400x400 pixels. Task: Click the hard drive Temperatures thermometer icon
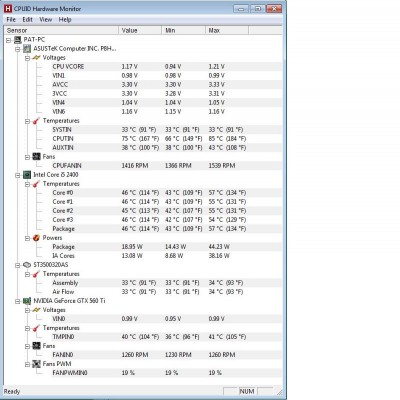tap(36, 274)
